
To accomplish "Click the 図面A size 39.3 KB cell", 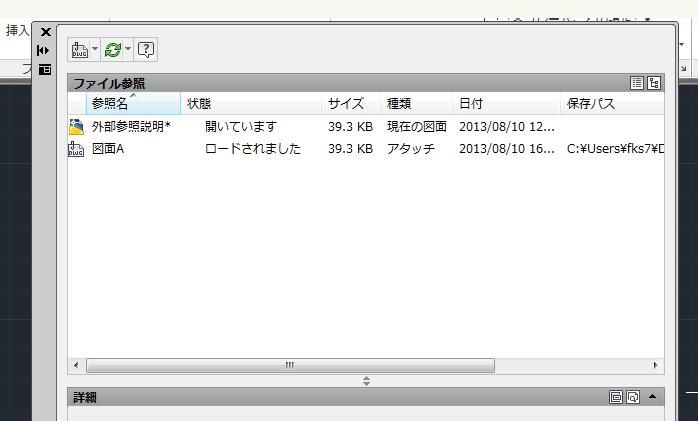I will click(350, 149).
